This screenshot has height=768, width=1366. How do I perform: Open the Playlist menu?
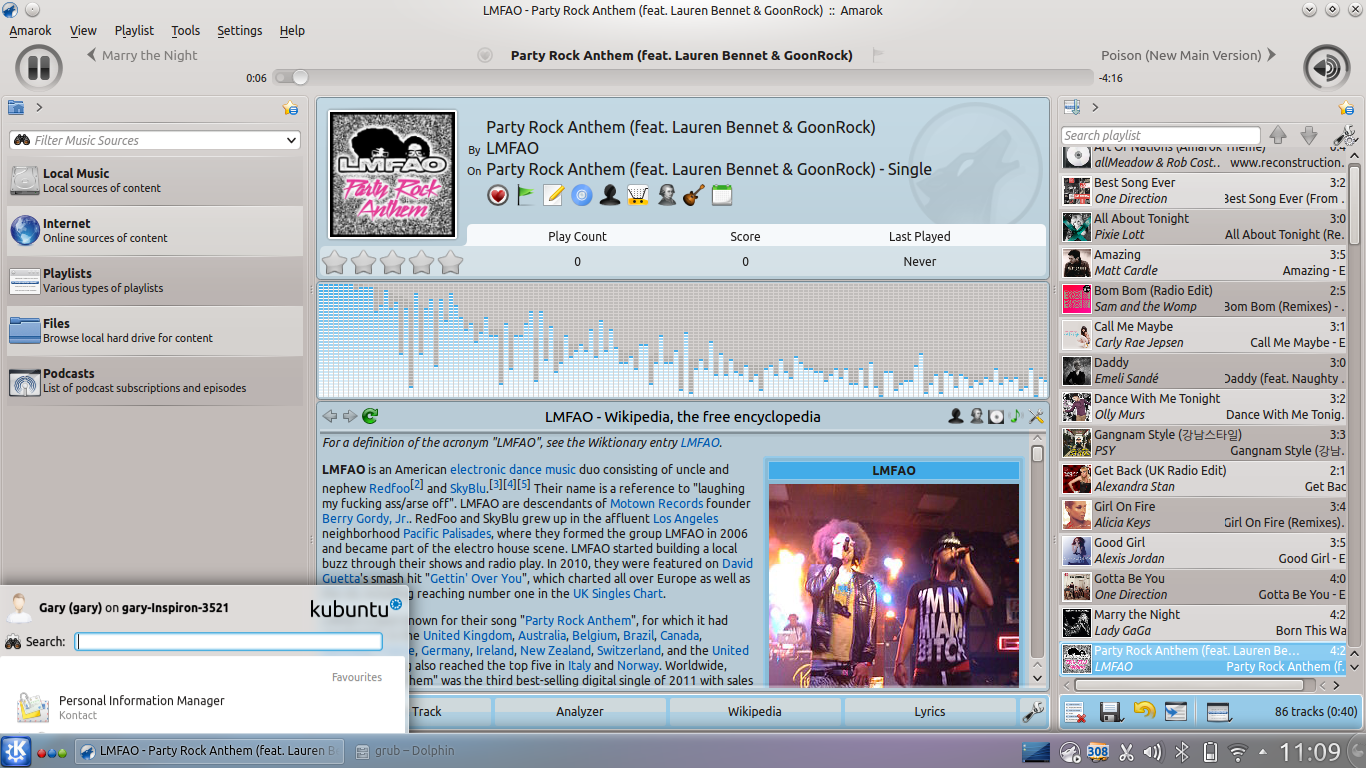coord(134,31)
